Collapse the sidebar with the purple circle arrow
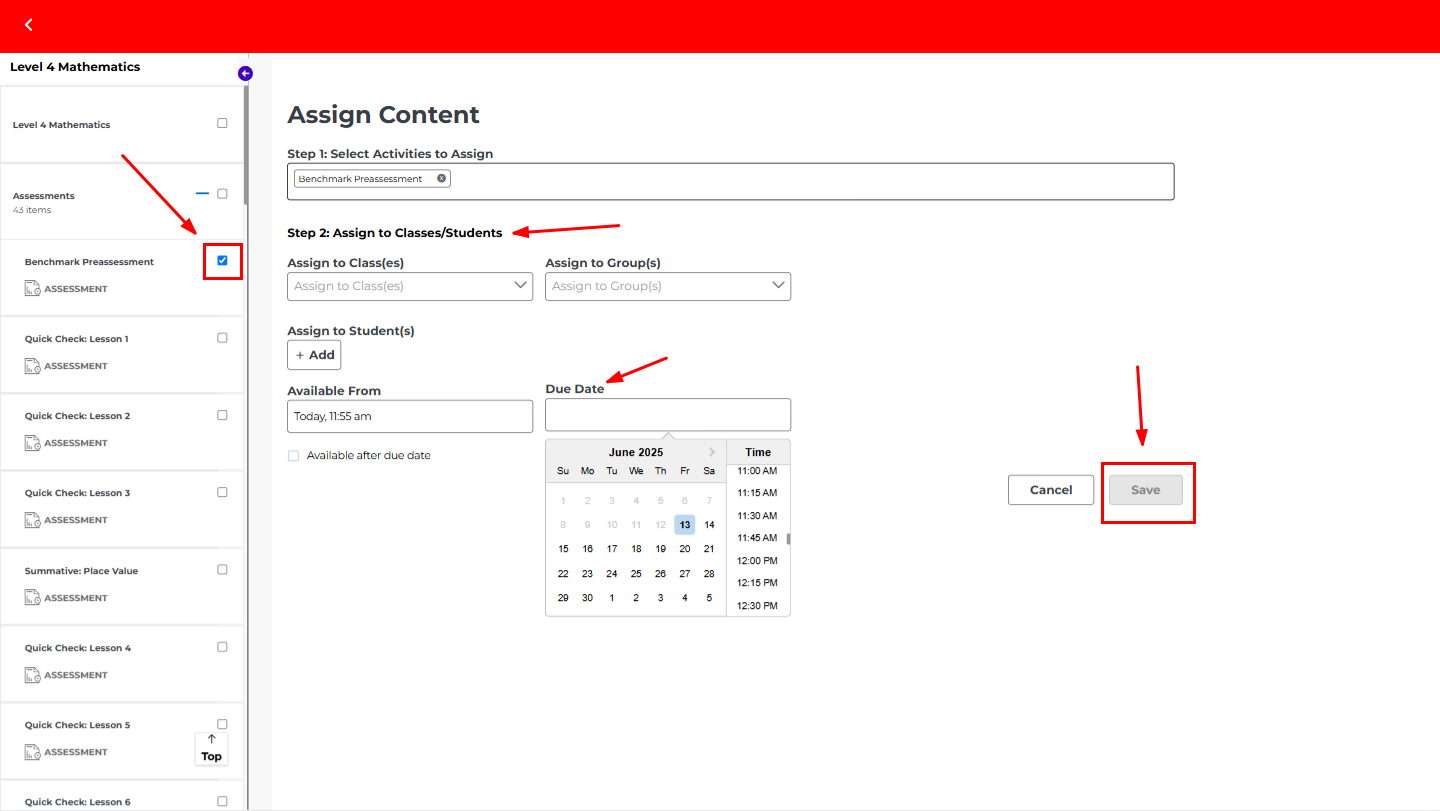1440x811 pixels. pyautogui.click(x=245, y=72)
